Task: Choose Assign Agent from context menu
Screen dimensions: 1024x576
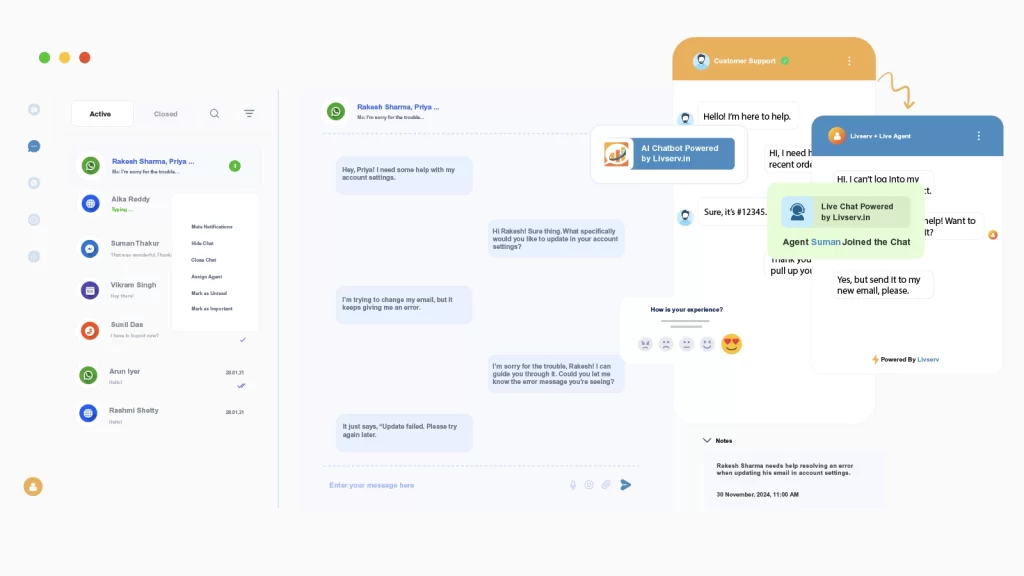Action: click(x=207, y=276)
